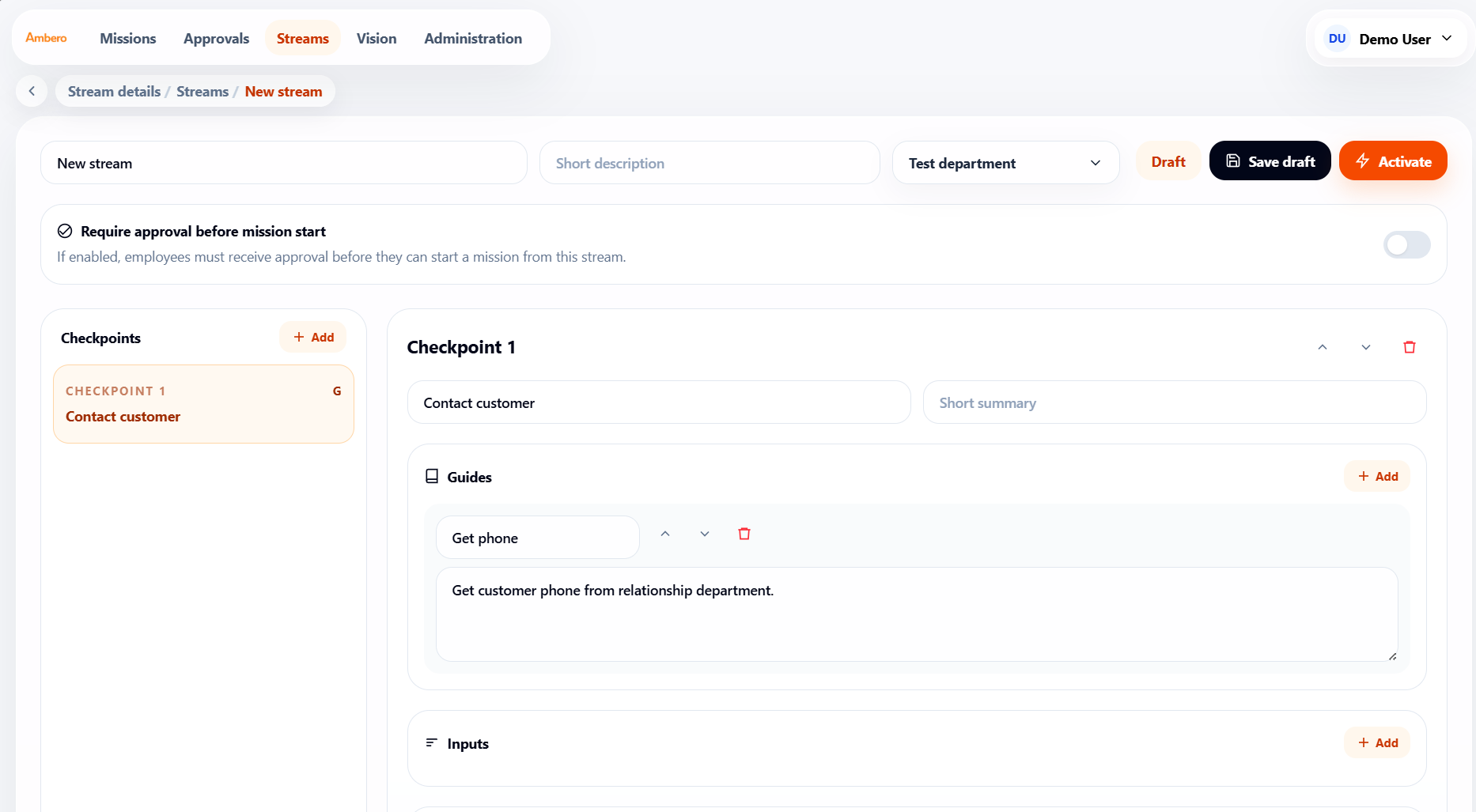The image size is (1476, 812).
Task: Grab the text area resize handle
Action: point(1392,656)
